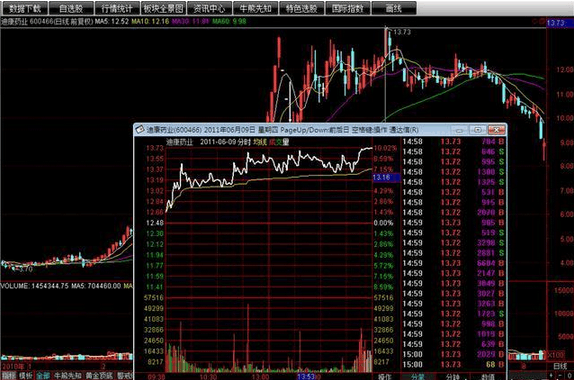The height and width of the screenshot is (380, 574).
Task: Go to 资讯中心
Action: coord(209,8)
